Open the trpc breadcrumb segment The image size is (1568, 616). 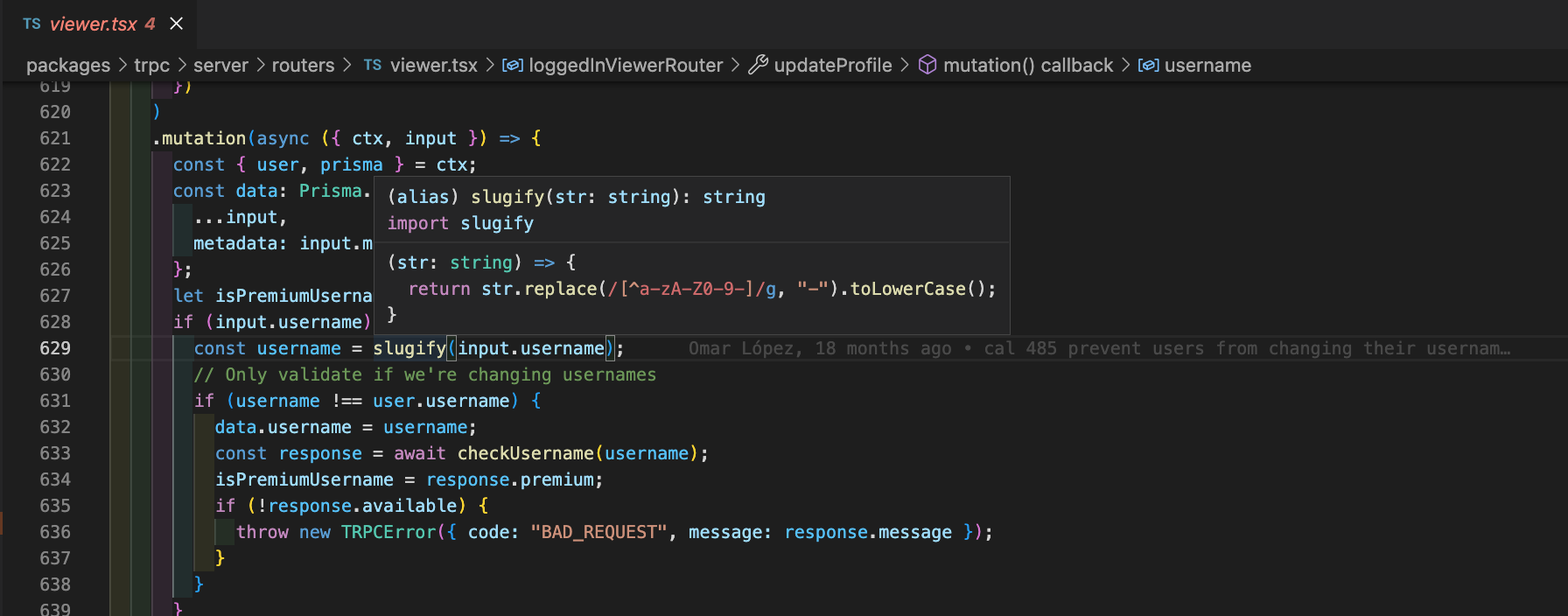(x=151, y=66)
